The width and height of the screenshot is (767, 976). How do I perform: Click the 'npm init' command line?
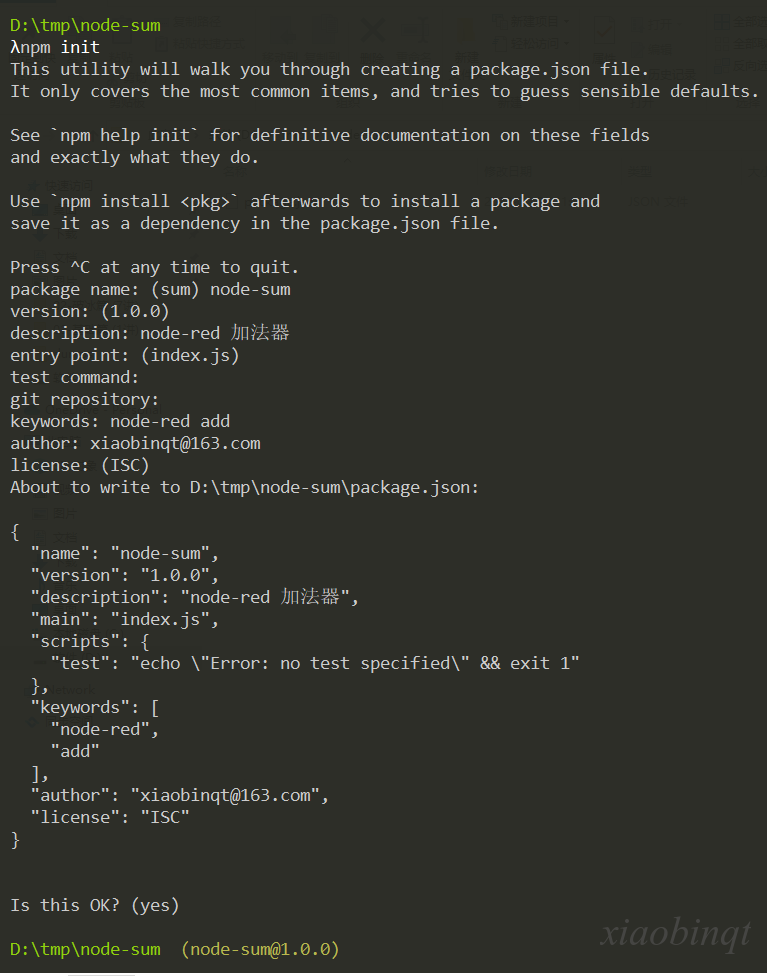[55, 47]
